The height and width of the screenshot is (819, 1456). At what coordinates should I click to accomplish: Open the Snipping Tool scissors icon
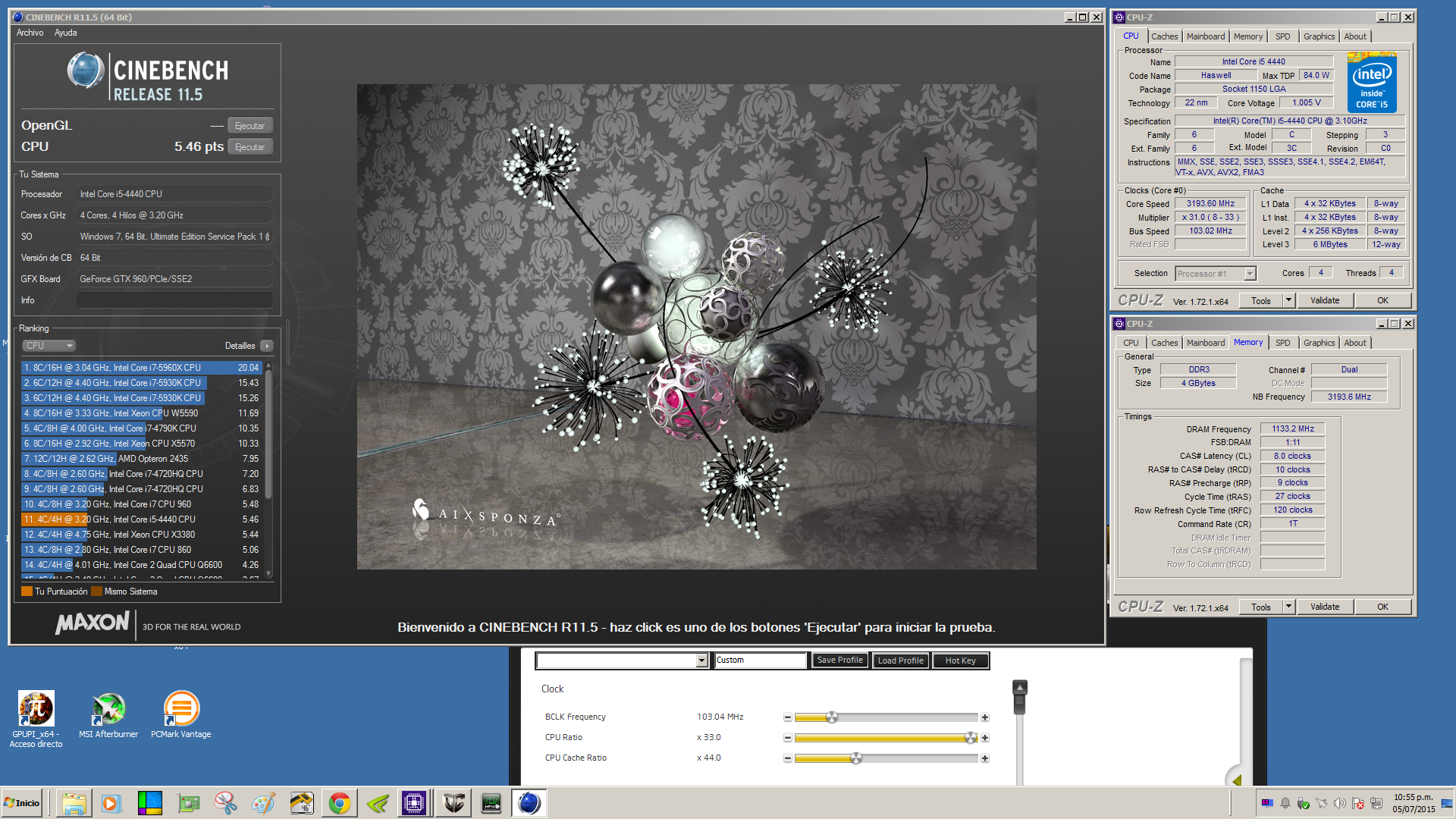coord(225,803)
